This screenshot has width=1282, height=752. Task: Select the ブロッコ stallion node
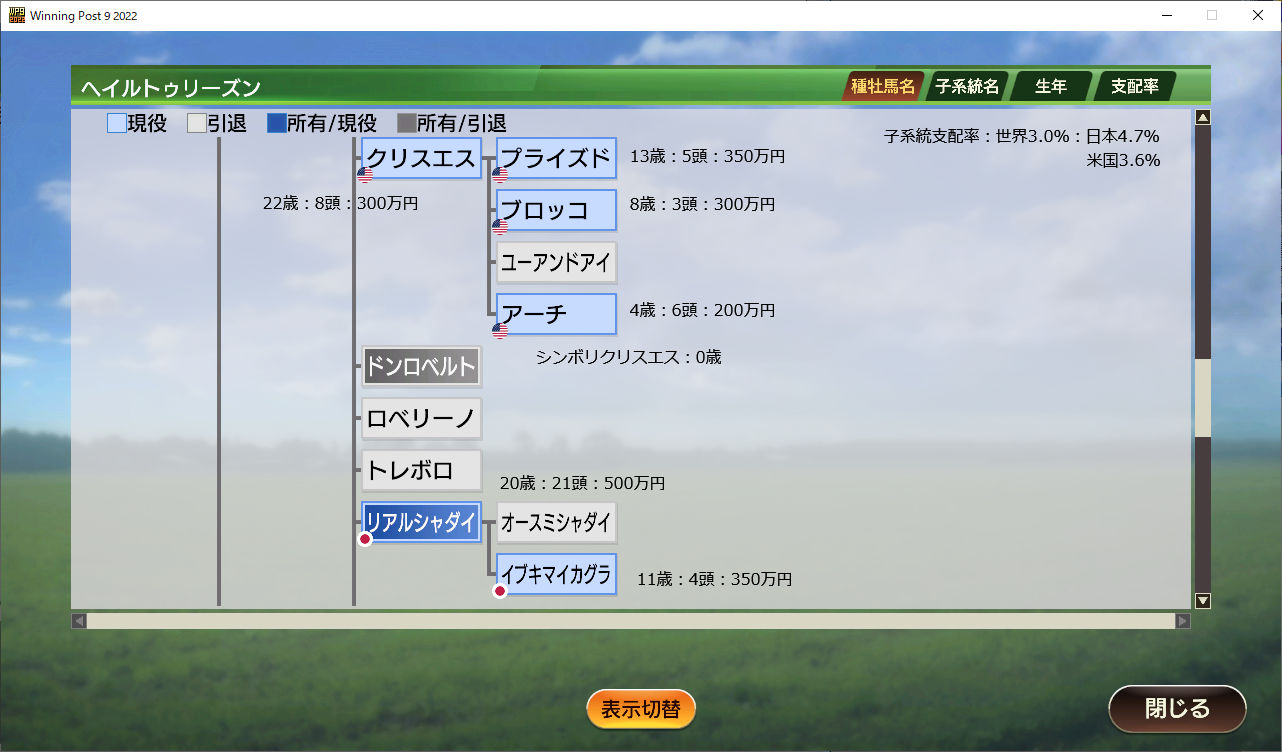pyautogui.click(x=556, y=210)
